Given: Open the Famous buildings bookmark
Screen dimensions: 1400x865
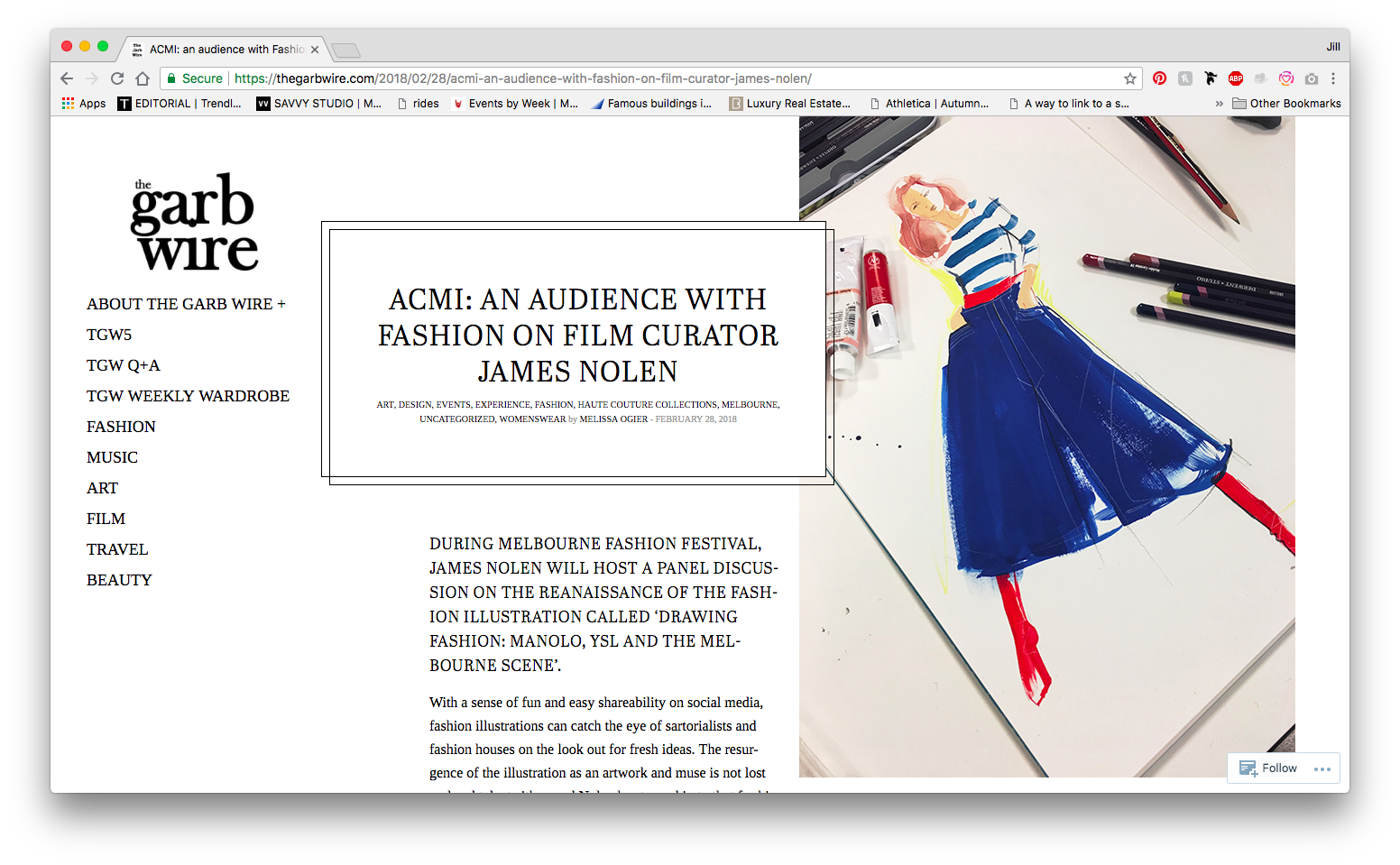Looking at the screenshot, I should coord(651,104).
